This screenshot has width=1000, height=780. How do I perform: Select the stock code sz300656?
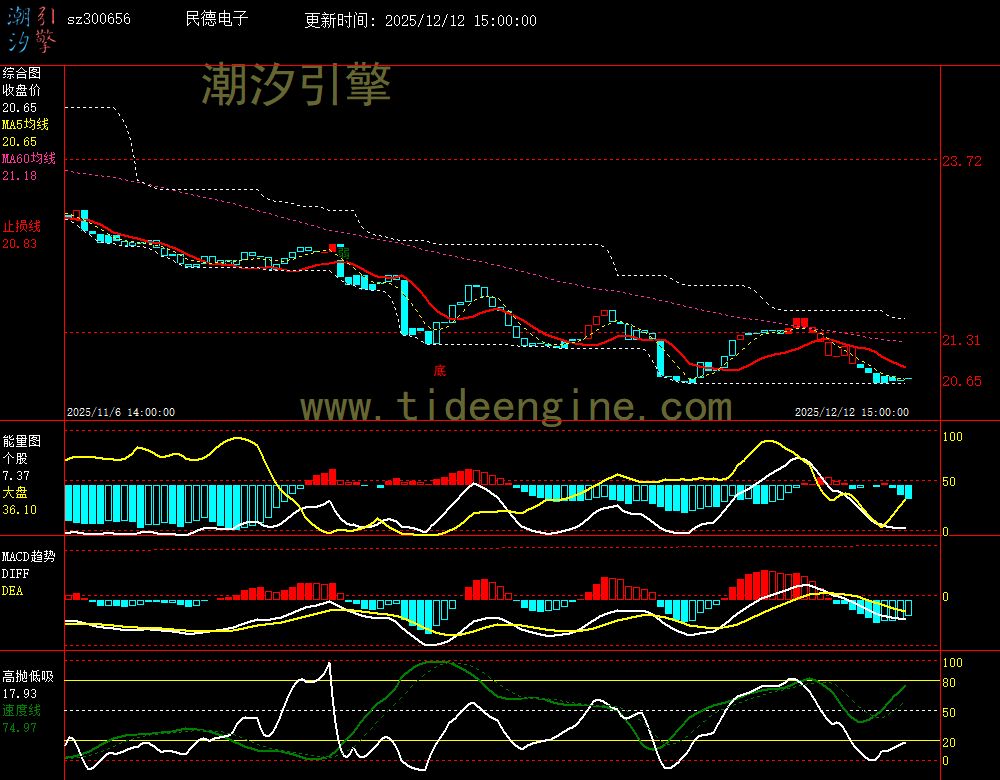98,20
